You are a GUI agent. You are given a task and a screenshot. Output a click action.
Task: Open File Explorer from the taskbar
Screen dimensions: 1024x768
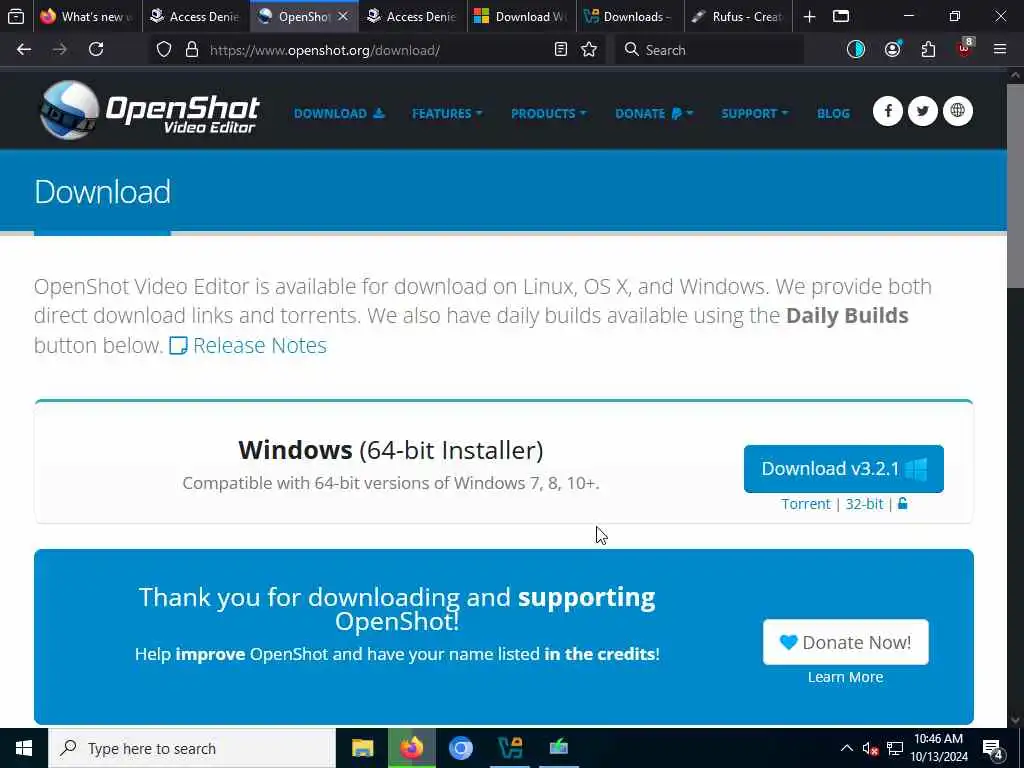[x=362, y=748]
